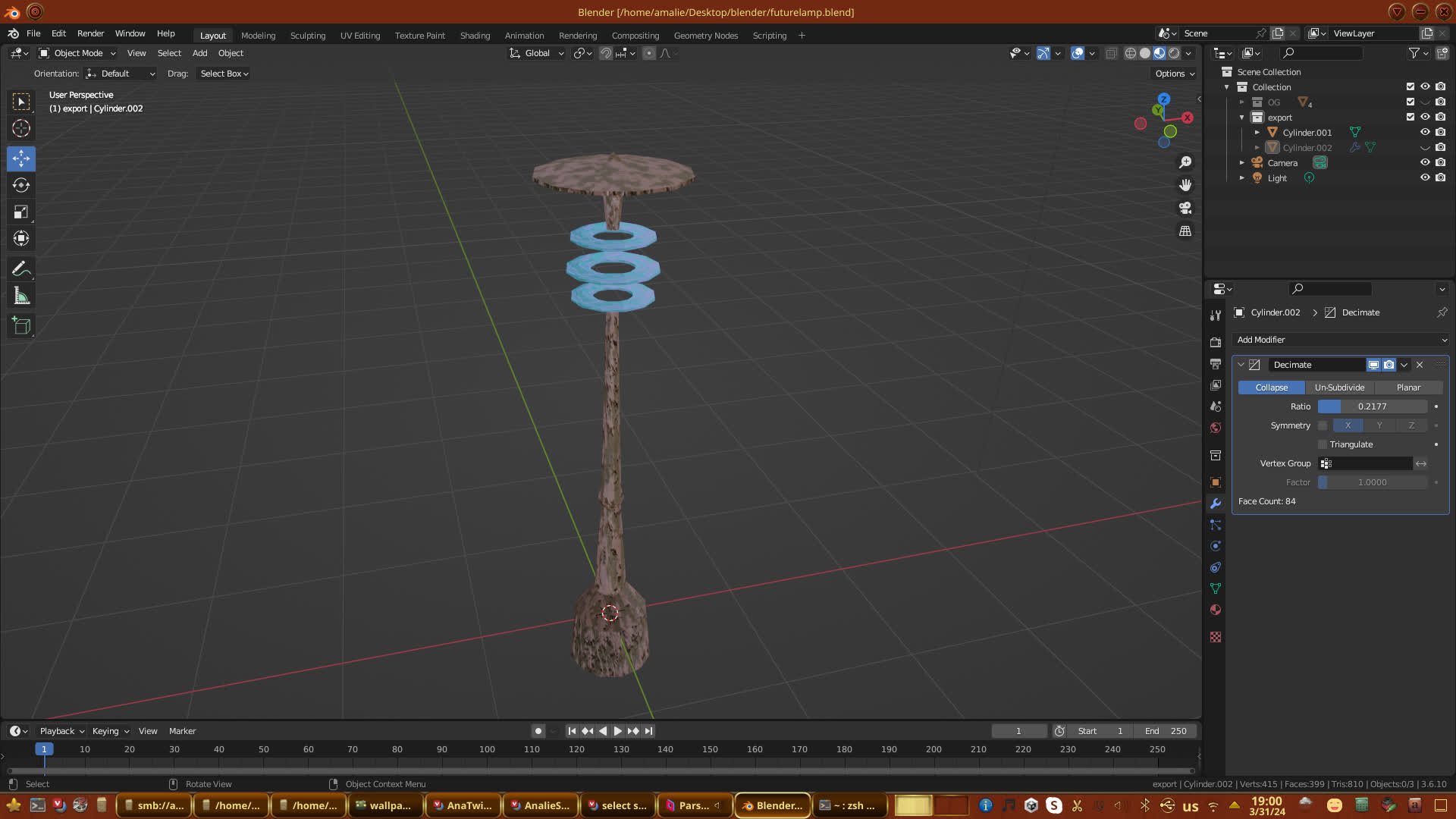Open the Material properties tab

(x=1216, y=610)
